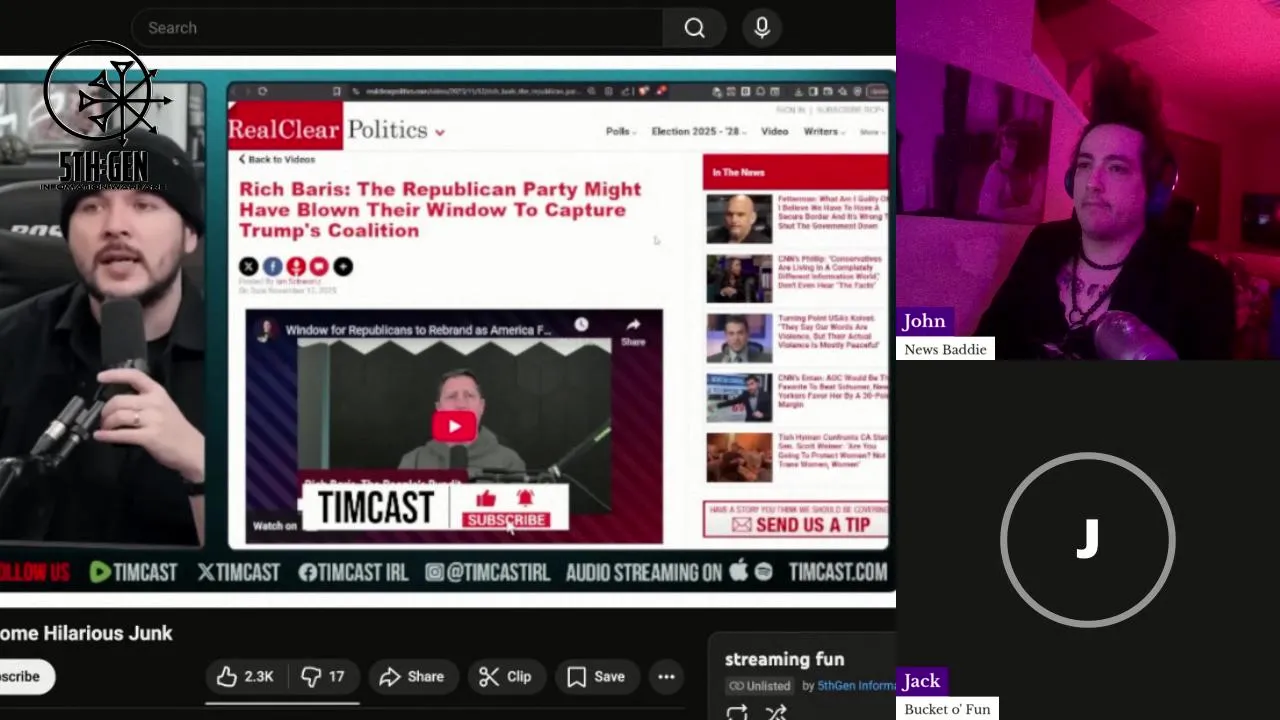
Task: Dislike the video showing 17
Action: 323,677
